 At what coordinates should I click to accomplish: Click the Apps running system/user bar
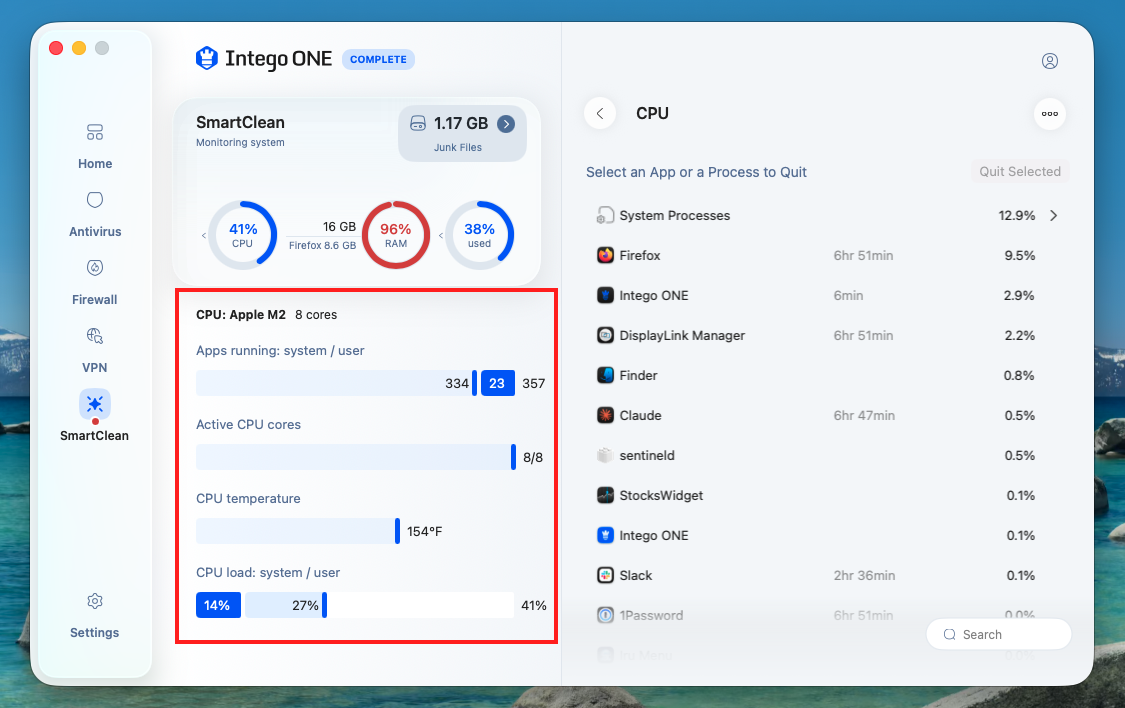[355, 383]
